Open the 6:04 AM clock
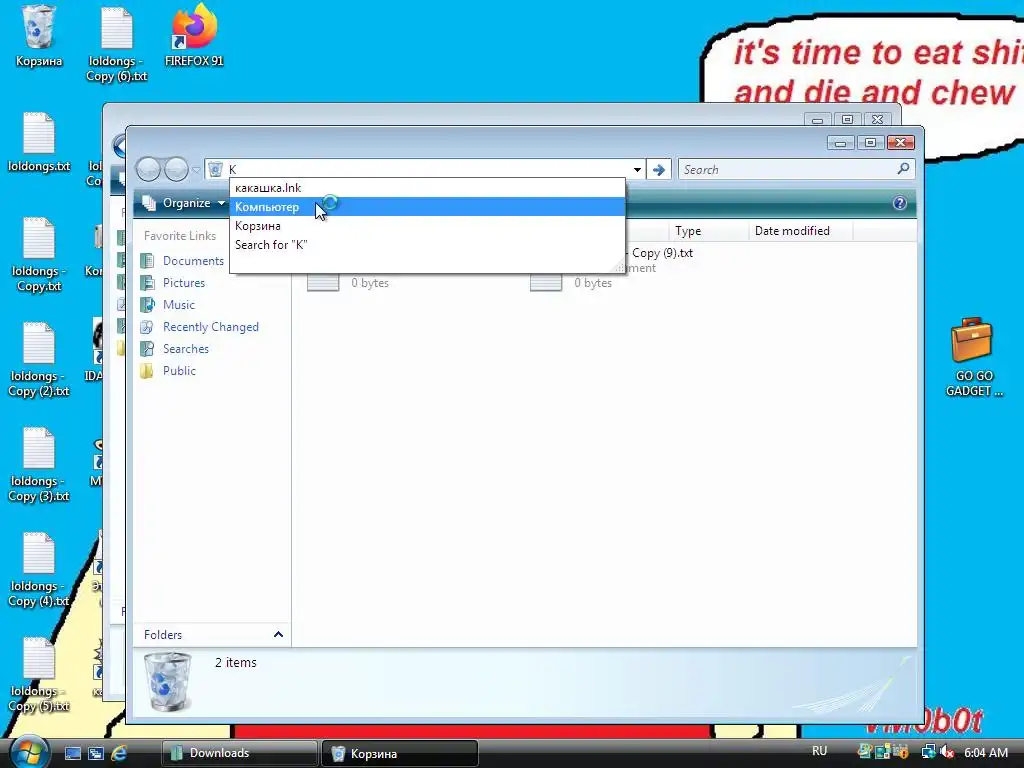1024x768 pixels. pos(986,753)
